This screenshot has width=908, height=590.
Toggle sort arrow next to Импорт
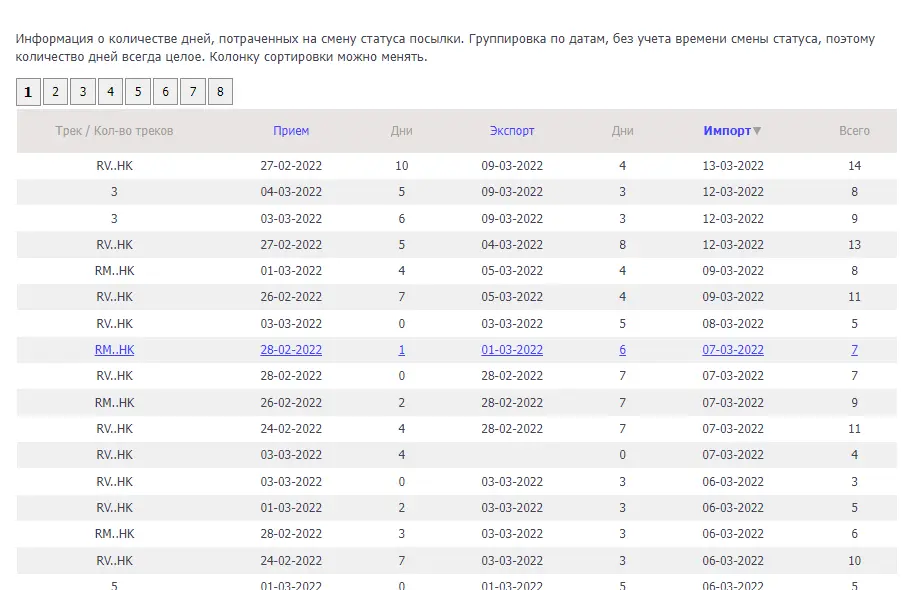[x=757, y=131]
